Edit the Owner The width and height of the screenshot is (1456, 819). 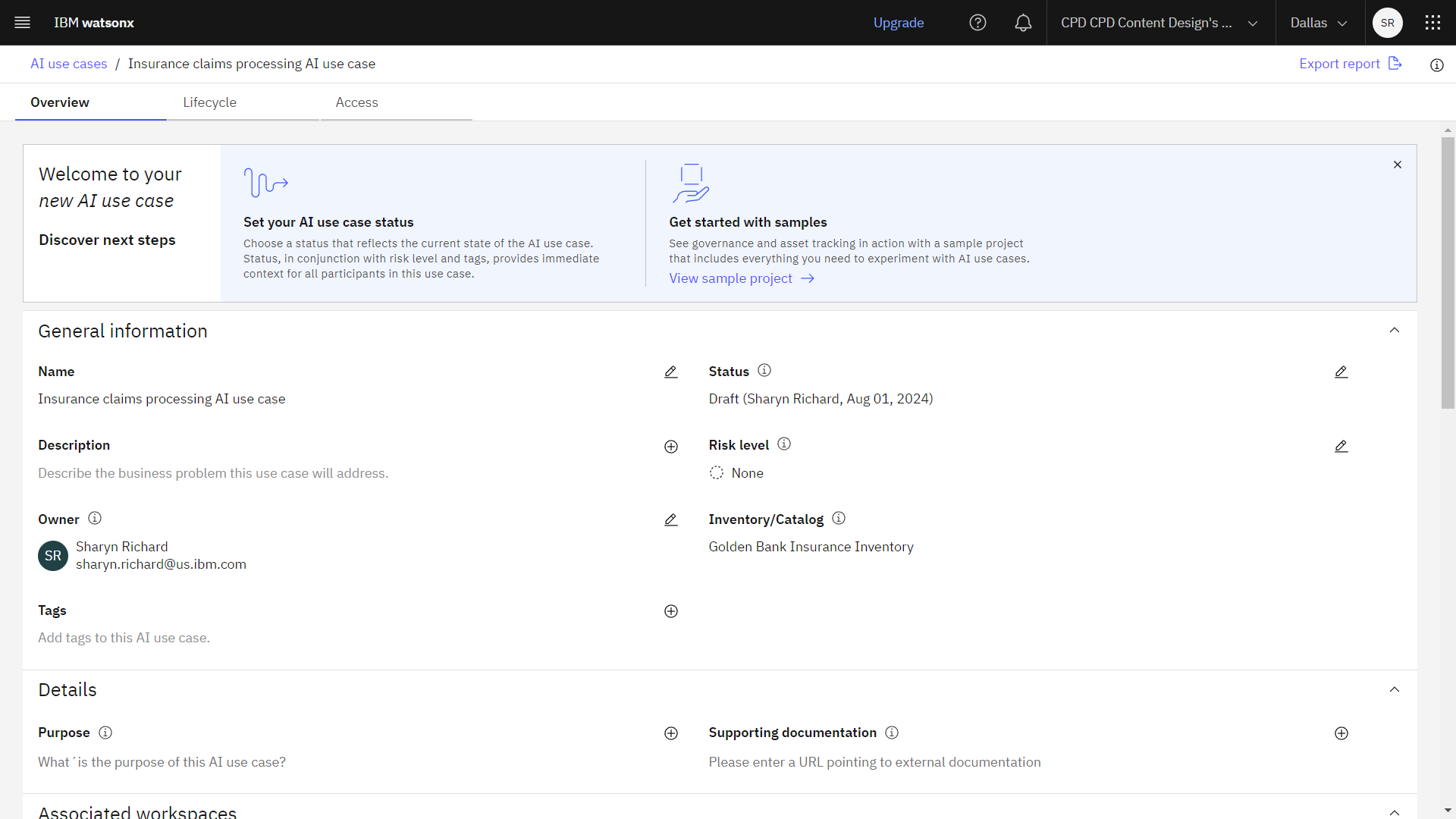[671, 519]
